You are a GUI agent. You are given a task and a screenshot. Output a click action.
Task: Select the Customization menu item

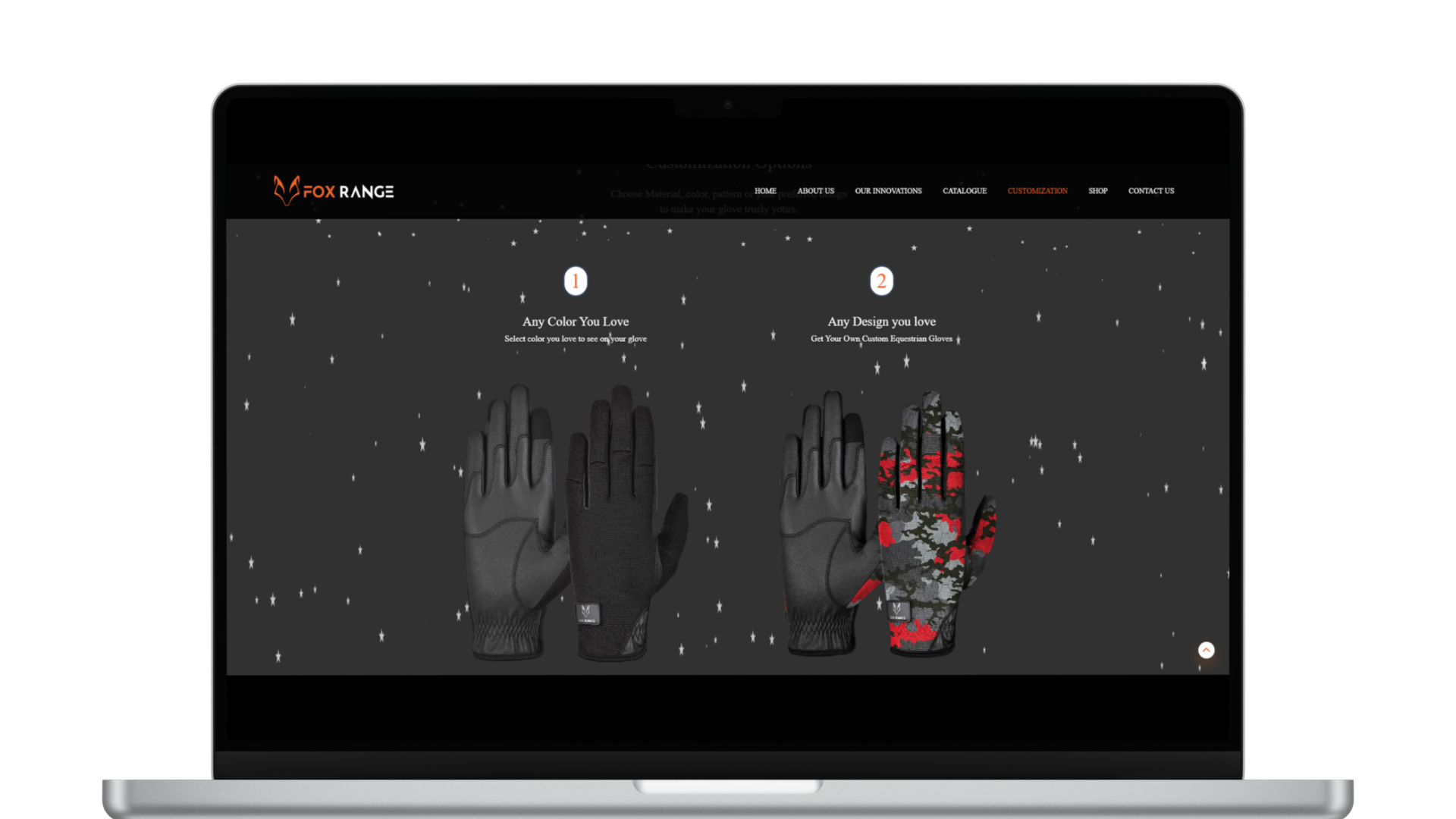pyautogui.click(x=1037, y=191)
